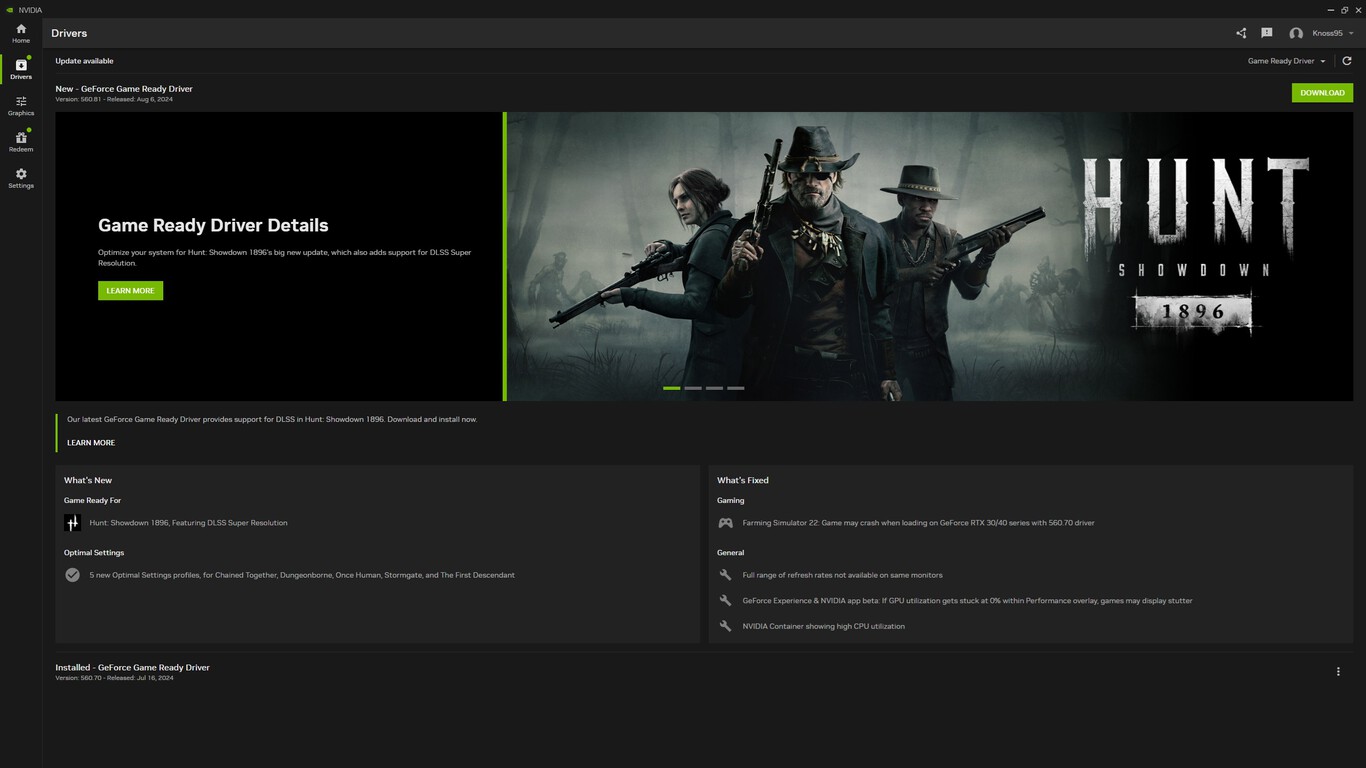Click the feedback icon in header

(1267, 33)
